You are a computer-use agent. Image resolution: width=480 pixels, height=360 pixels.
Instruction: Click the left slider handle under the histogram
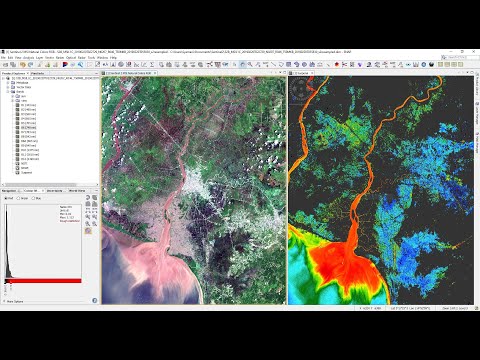coord(5,283)
